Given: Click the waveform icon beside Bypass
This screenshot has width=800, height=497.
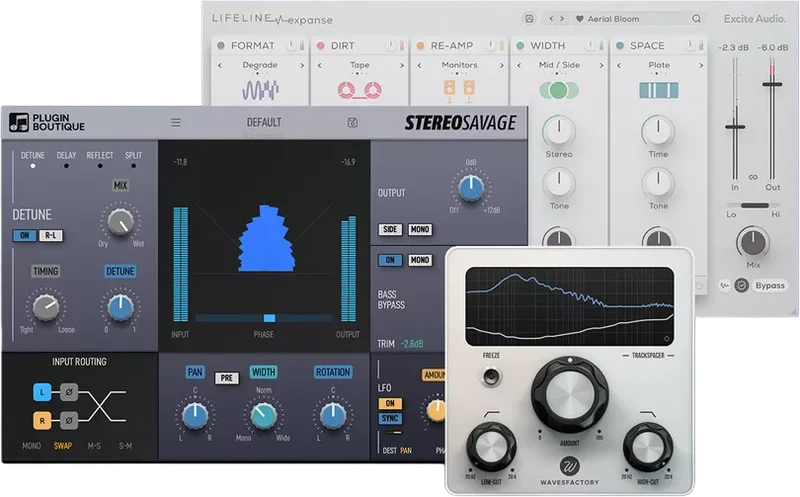Looking at the screenshot, I should [x=725, y=286].
